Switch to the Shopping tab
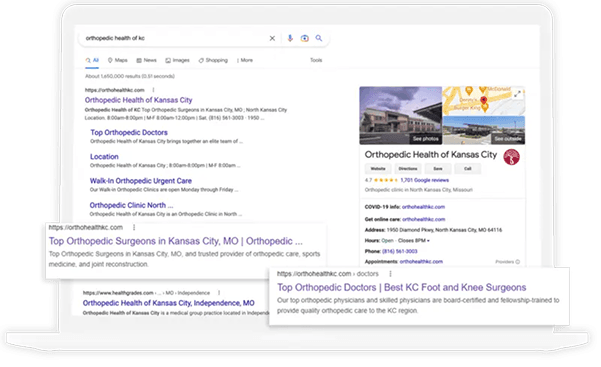601x367 pixels. tap(213, 60)
